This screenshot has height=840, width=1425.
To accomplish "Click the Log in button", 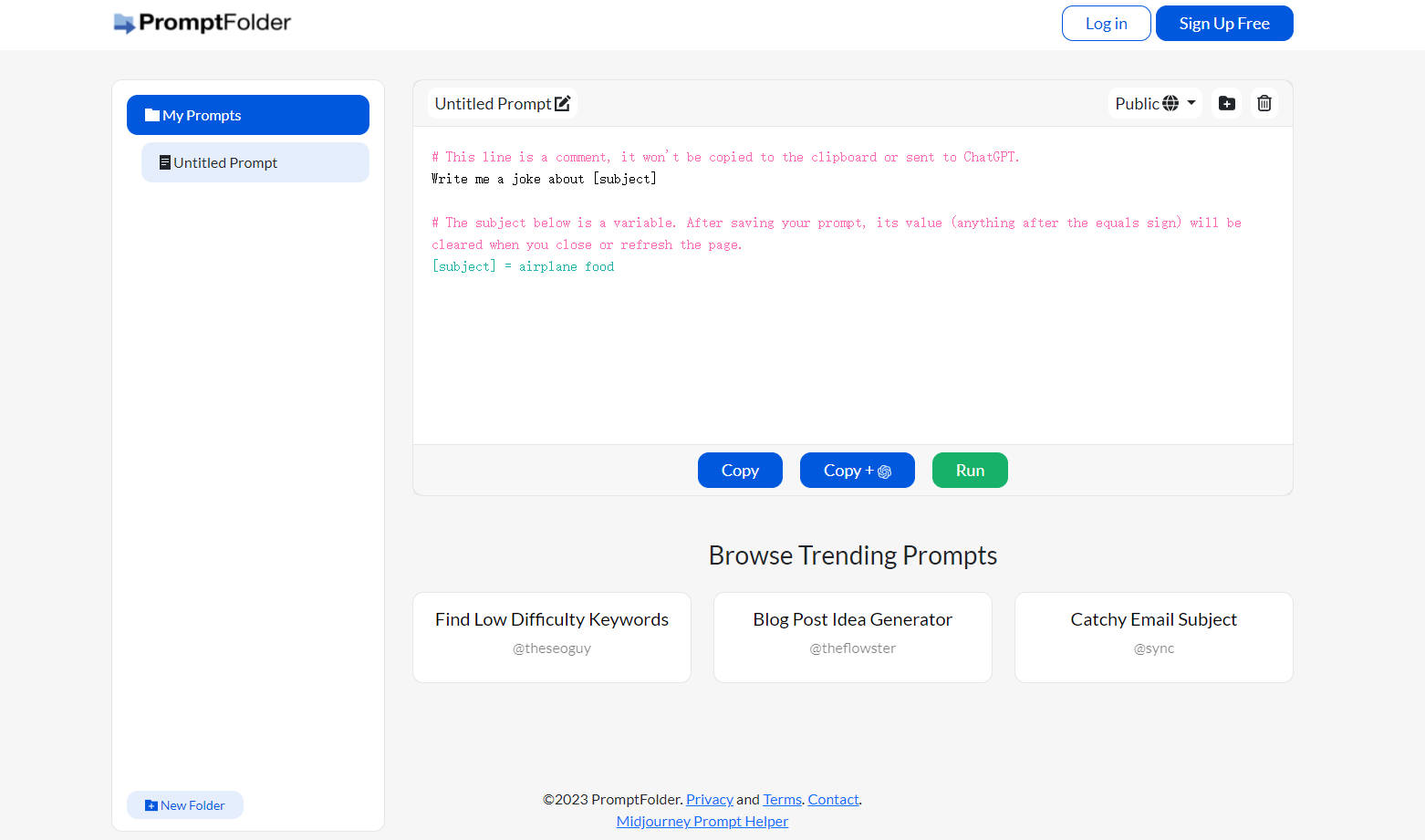I will [x=1106, y=24].
